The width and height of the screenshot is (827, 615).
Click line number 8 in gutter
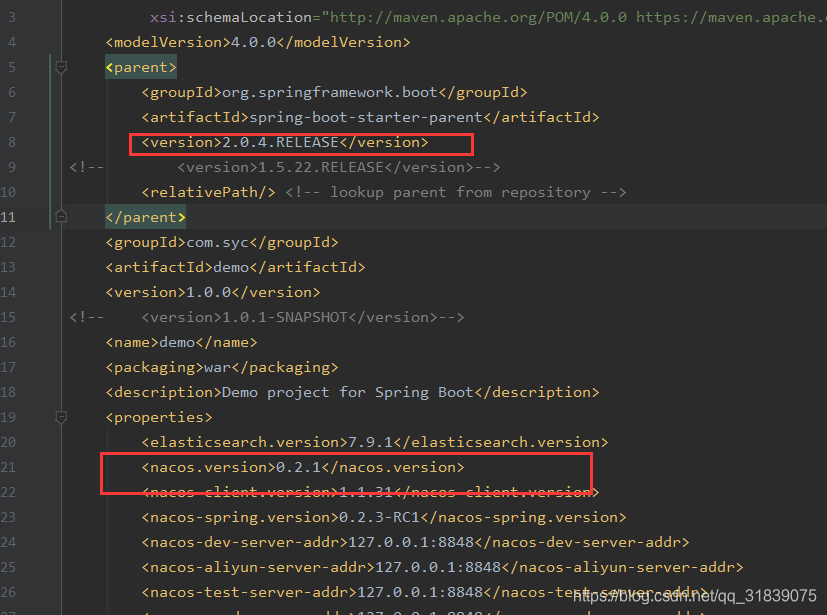pos(12,142)
